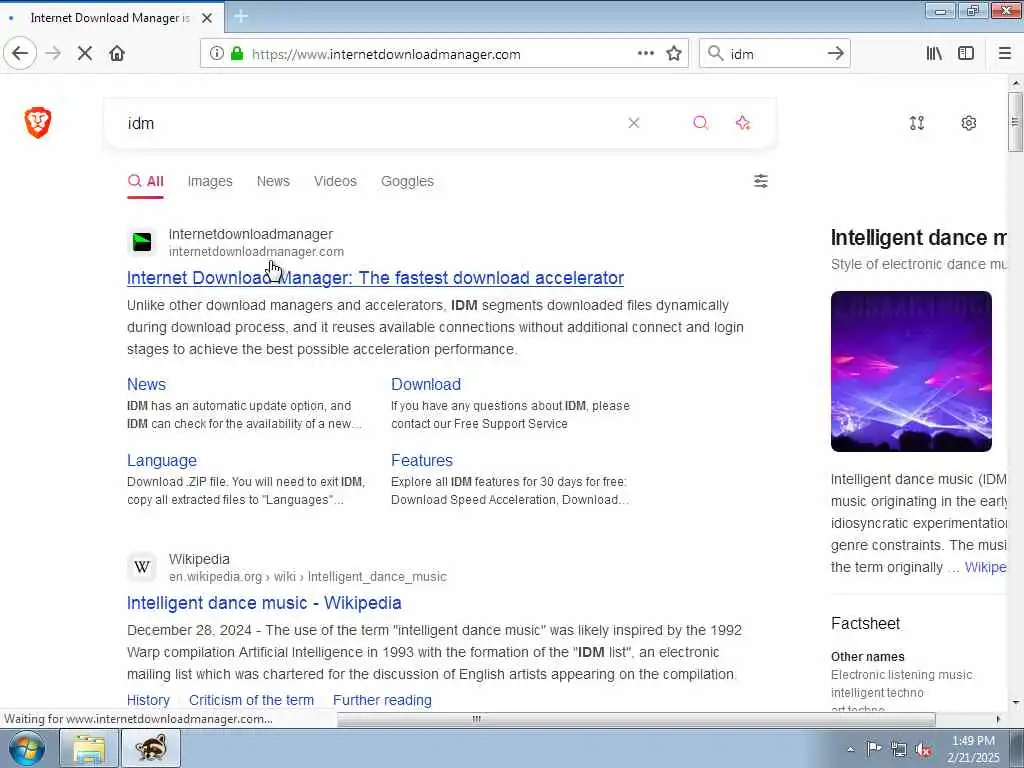
Task: Focus the browser search box with idm
Action: pos(775,54)
